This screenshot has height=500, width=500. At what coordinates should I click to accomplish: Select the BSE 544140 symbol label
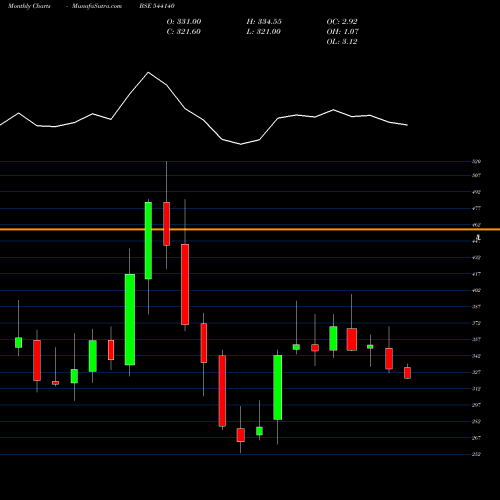(x=157, y=6)
